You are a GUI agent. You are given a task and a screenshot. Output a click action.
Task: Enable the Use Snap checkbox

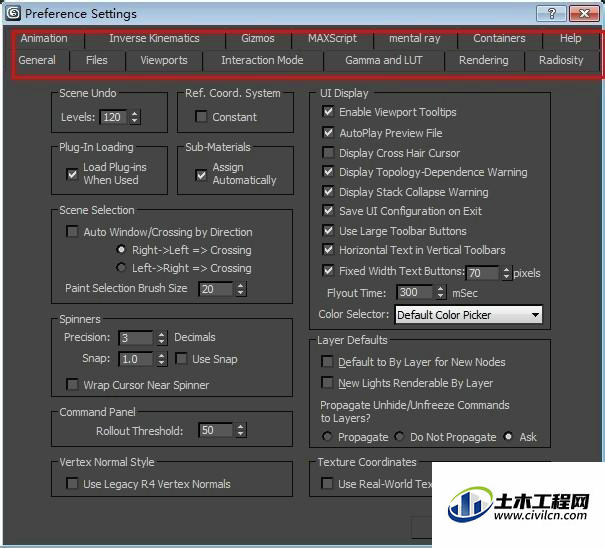(181, 359)
